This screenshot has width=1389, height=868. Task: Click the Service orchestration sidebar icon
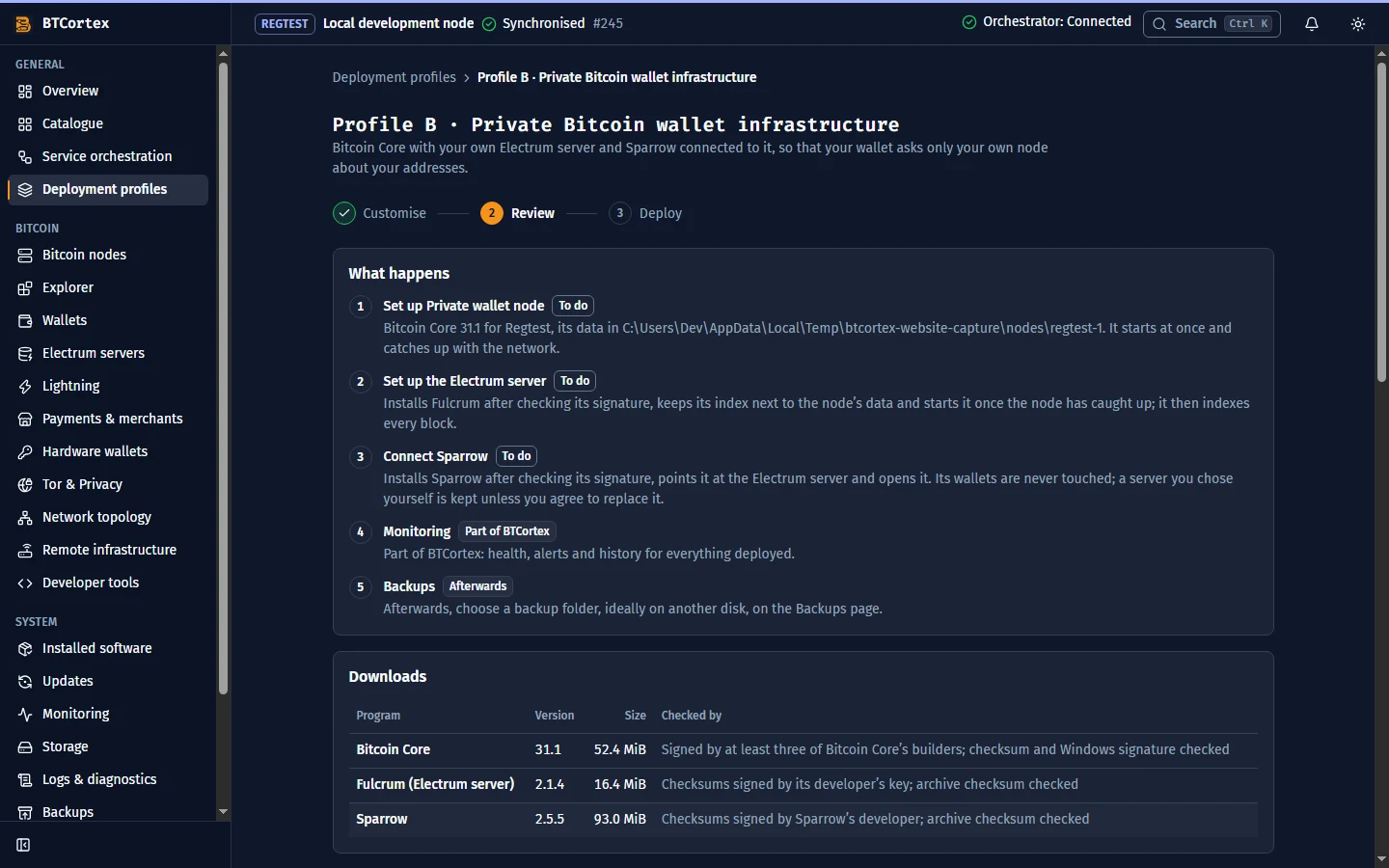tap(25, 157)
